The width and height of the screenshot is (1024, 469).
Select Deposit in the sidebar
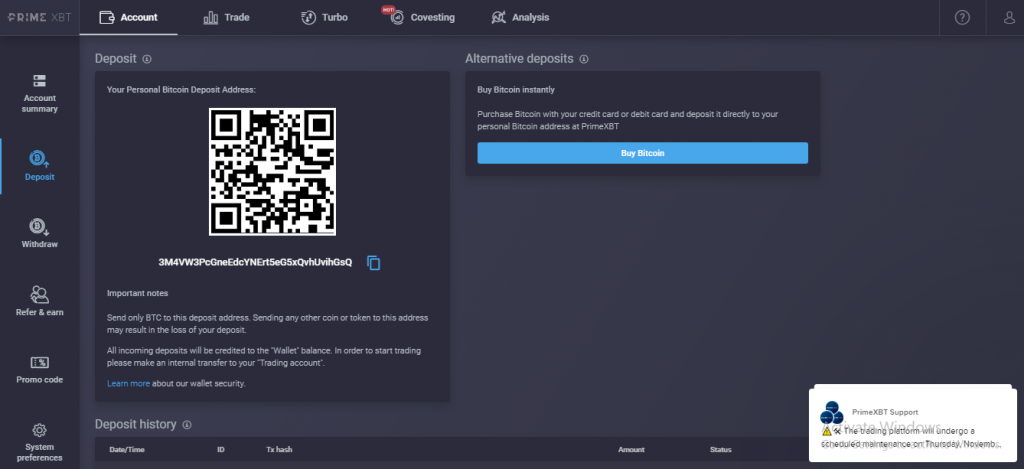point(39,166)
